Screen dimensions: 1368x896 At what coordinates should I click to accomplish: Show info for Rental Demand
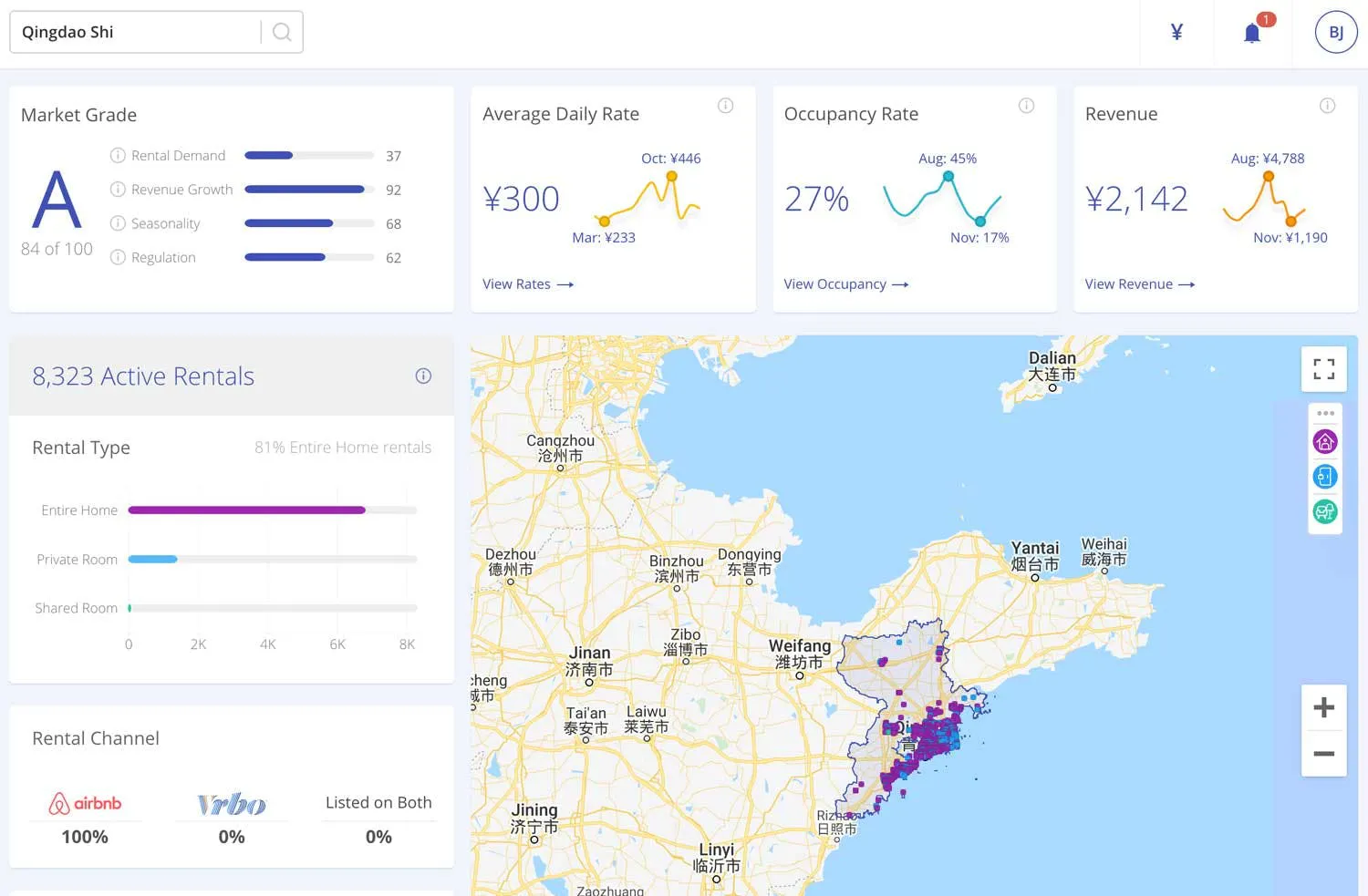pos(118,156)
